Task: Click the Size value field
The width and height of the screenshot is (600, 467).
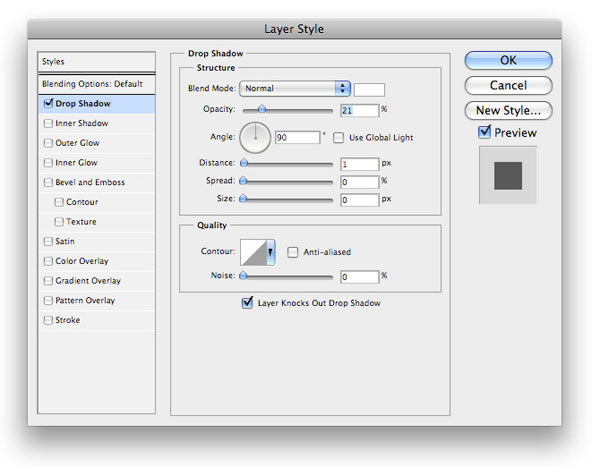Action: [x=359, y=200]
